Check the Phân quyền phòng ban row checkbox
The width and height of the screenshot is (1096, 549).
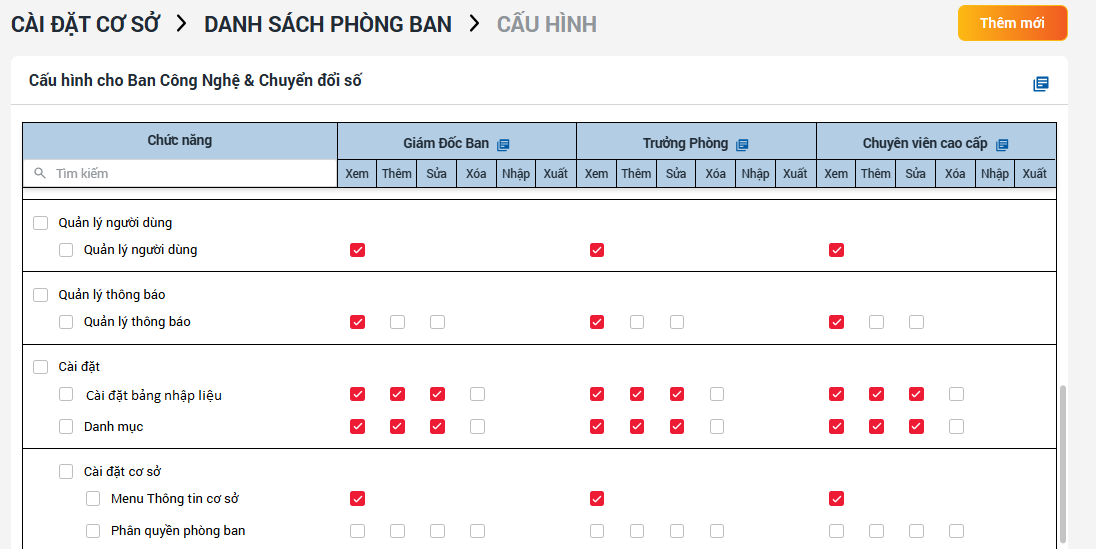pos(93,531)
